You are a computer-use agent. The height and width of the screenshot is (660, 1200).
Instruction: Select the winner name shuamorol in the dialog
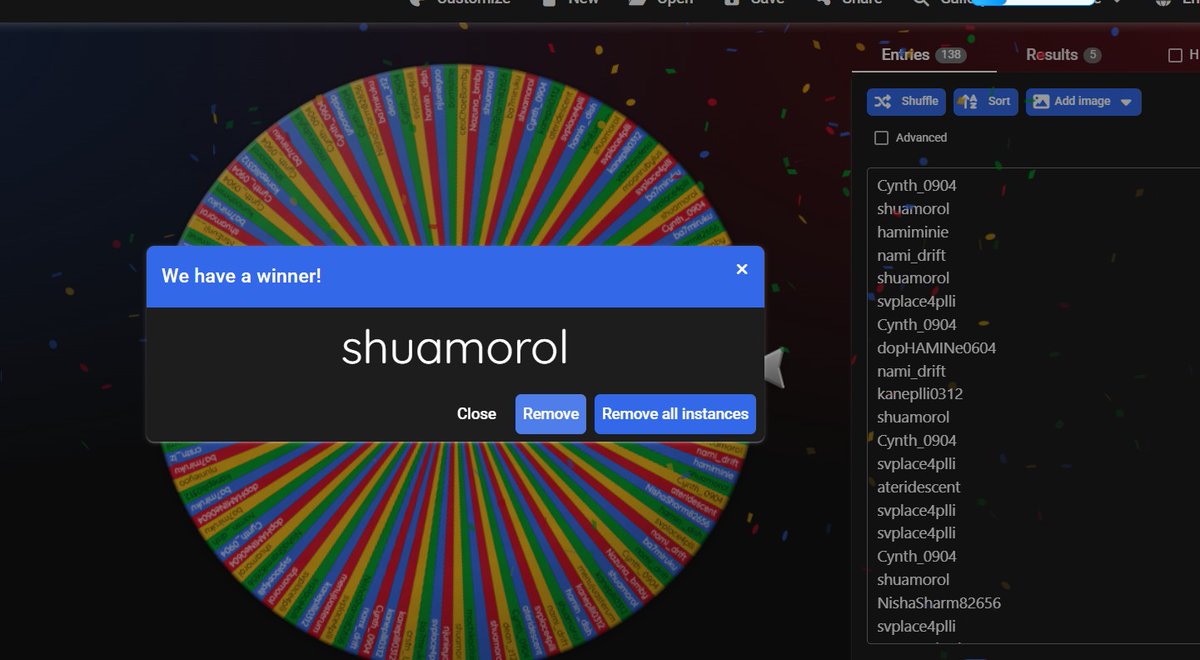[x=455, y=348]
